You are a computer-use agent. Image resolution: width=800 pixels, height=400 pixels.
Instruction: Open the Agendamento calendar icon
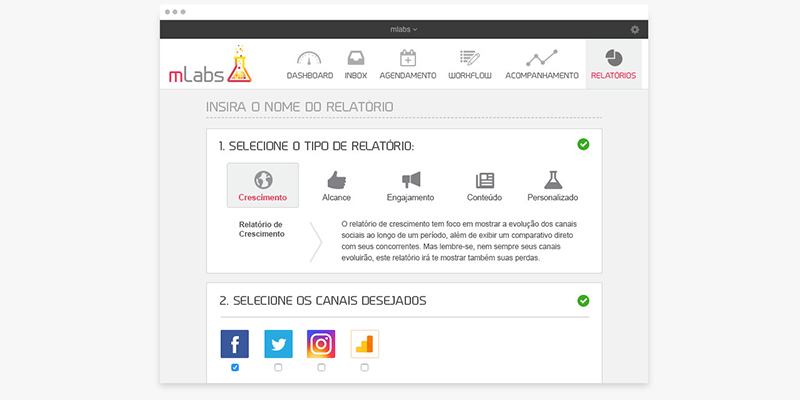tap(408, 58)
